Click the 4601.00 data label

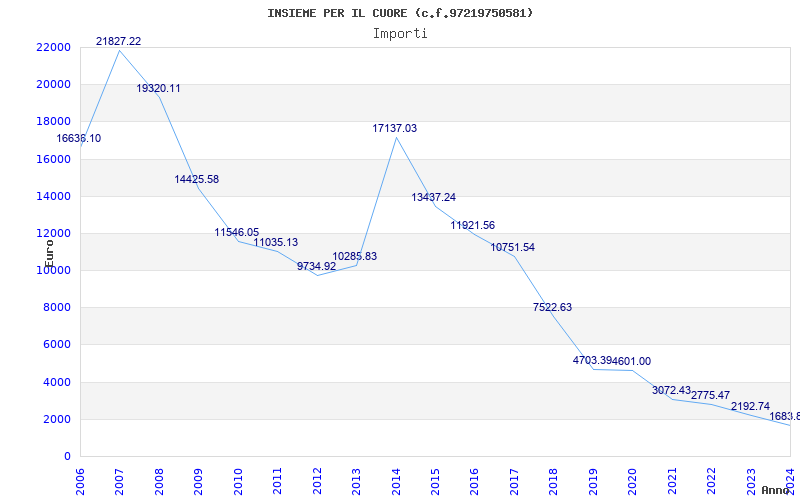[x=632, y=361]
